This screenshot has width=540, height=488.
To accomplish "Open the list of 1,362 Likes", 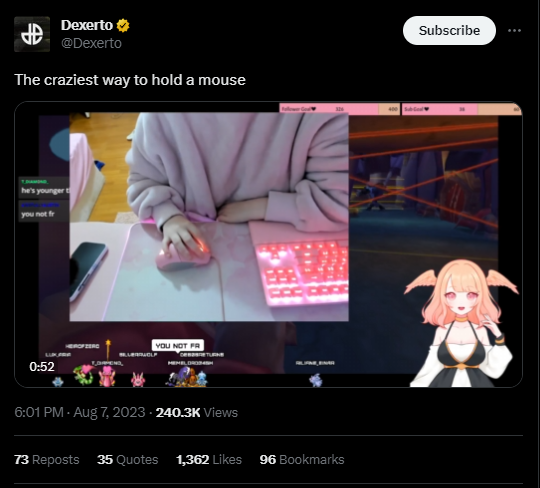I will click(x=209, y=459).
